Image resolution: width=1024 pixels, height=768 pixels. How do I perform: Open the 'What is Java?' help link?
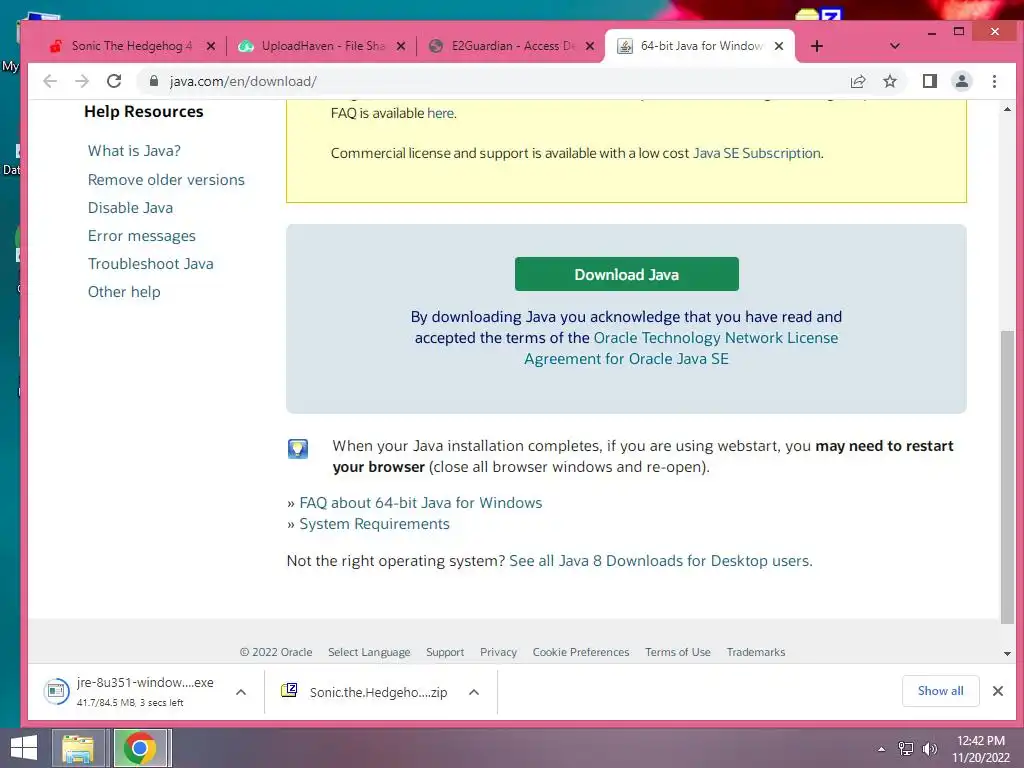(134, 151)
